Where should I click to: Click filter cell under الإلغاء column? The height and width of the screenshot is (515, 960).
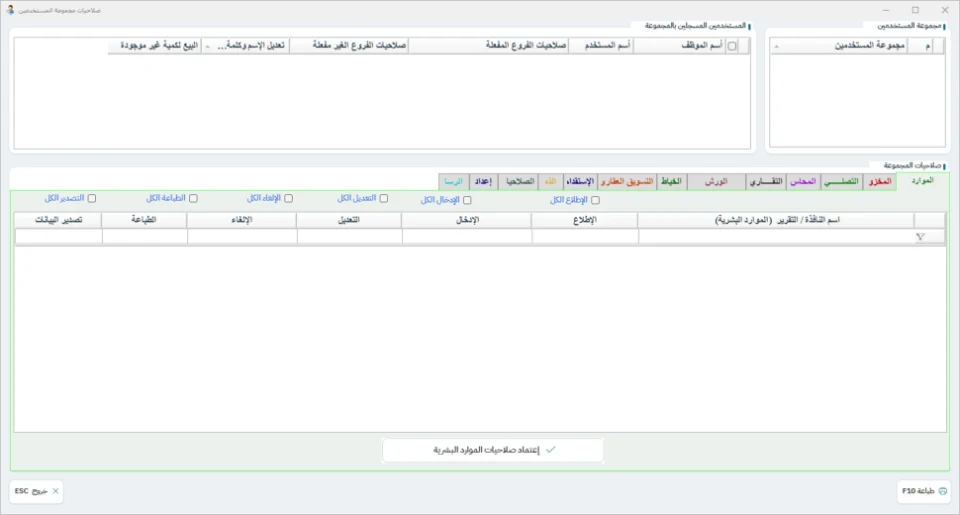tap(242, 237)
